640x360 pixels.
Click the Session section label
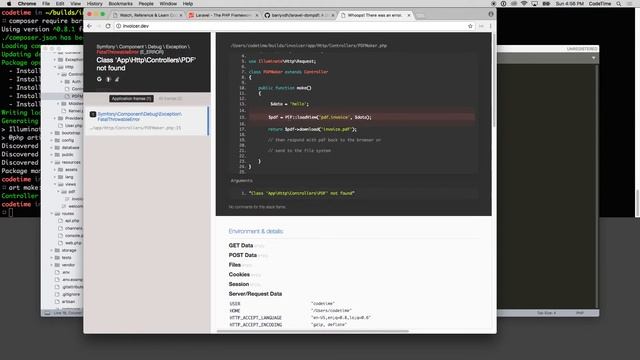click(x=239, y=284)
